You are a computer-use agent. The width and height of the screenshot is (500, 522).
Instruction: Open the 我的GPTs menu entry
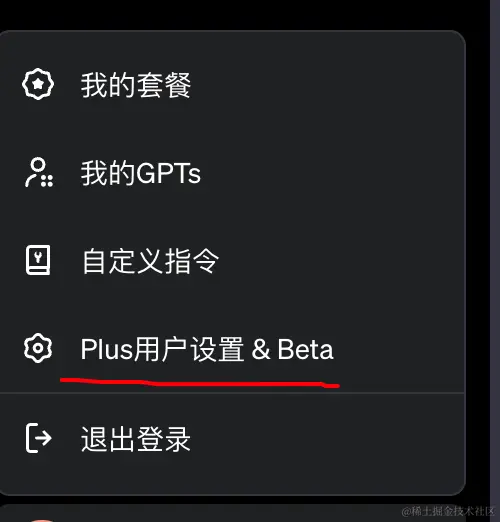coord(232,173)
